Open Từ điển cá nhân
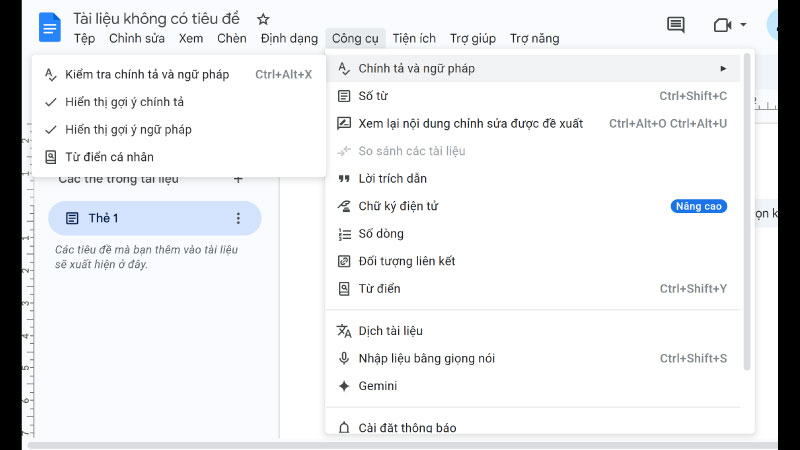Screen dimensions: 800x450 tap(179, 157)
